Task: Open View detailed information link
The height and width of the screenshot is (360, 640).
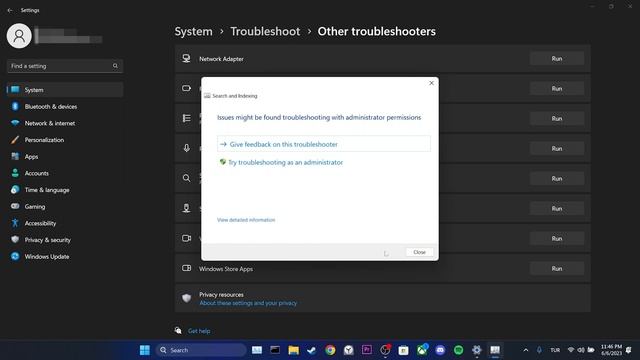Action: [x=246, y=220]
